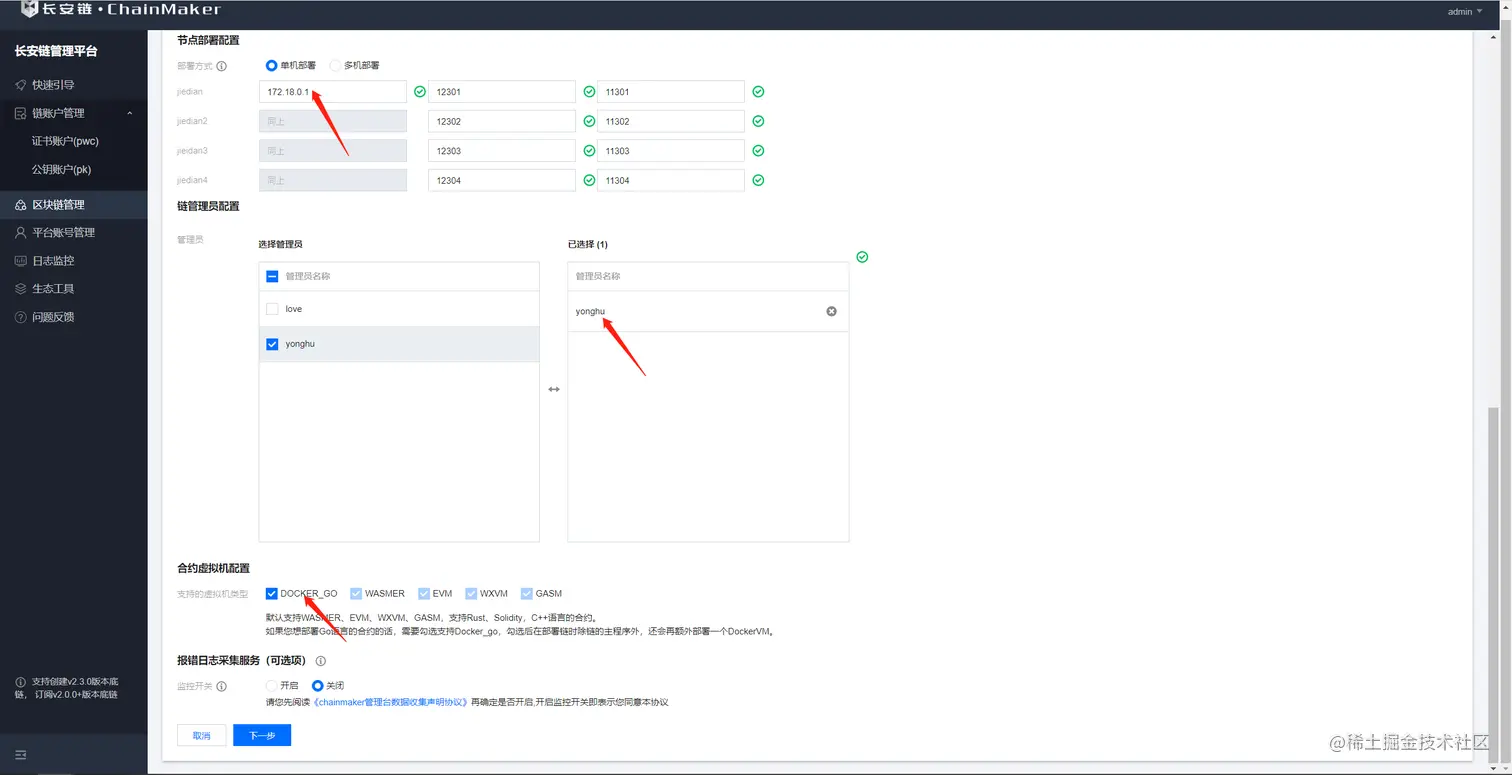The height and width of the screenshot is (775, 1512).
Task: Click the 取消 button
Action: click(202, 735)
